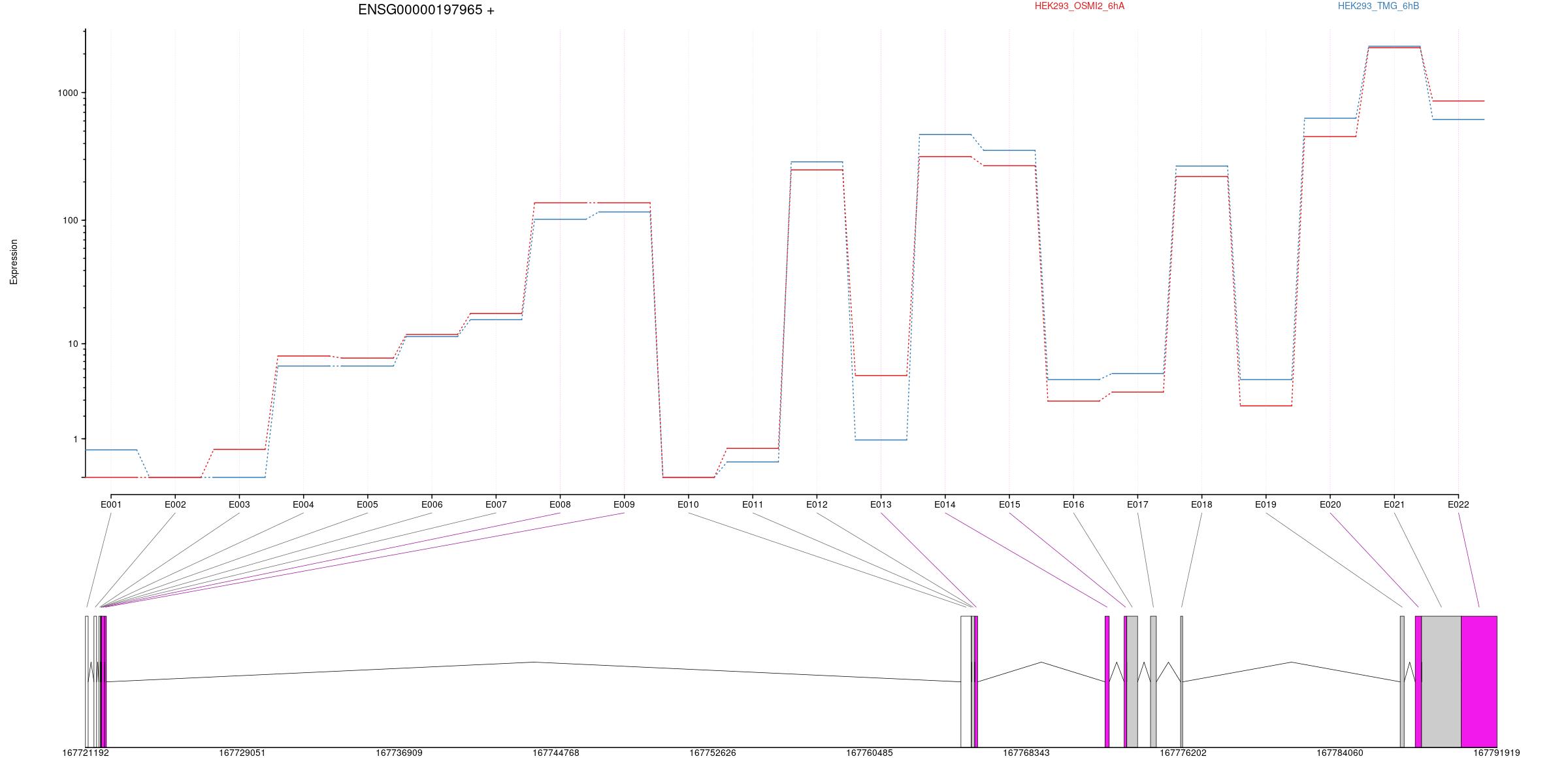Click genomic coordinate 167736909
The image size is (1568, 784).
[x=399, y=753]
